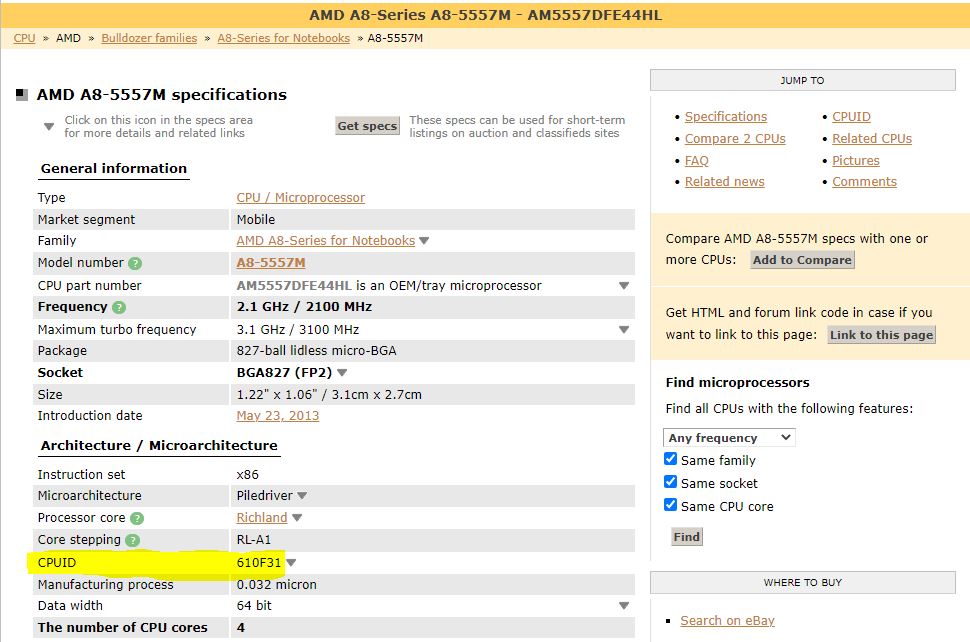
Task: Click the Find button
Action: coord(687,537)
